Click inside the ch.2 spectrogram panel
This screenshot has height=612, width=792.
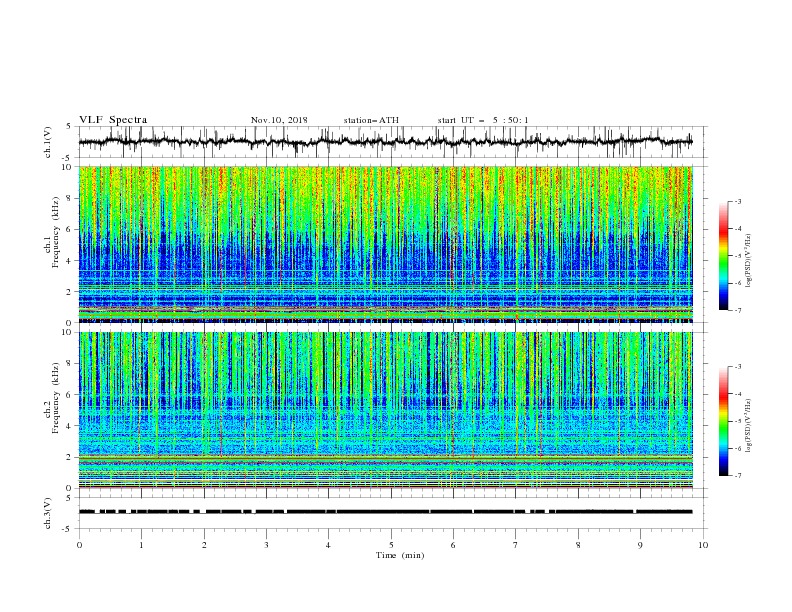coord(385,410)
